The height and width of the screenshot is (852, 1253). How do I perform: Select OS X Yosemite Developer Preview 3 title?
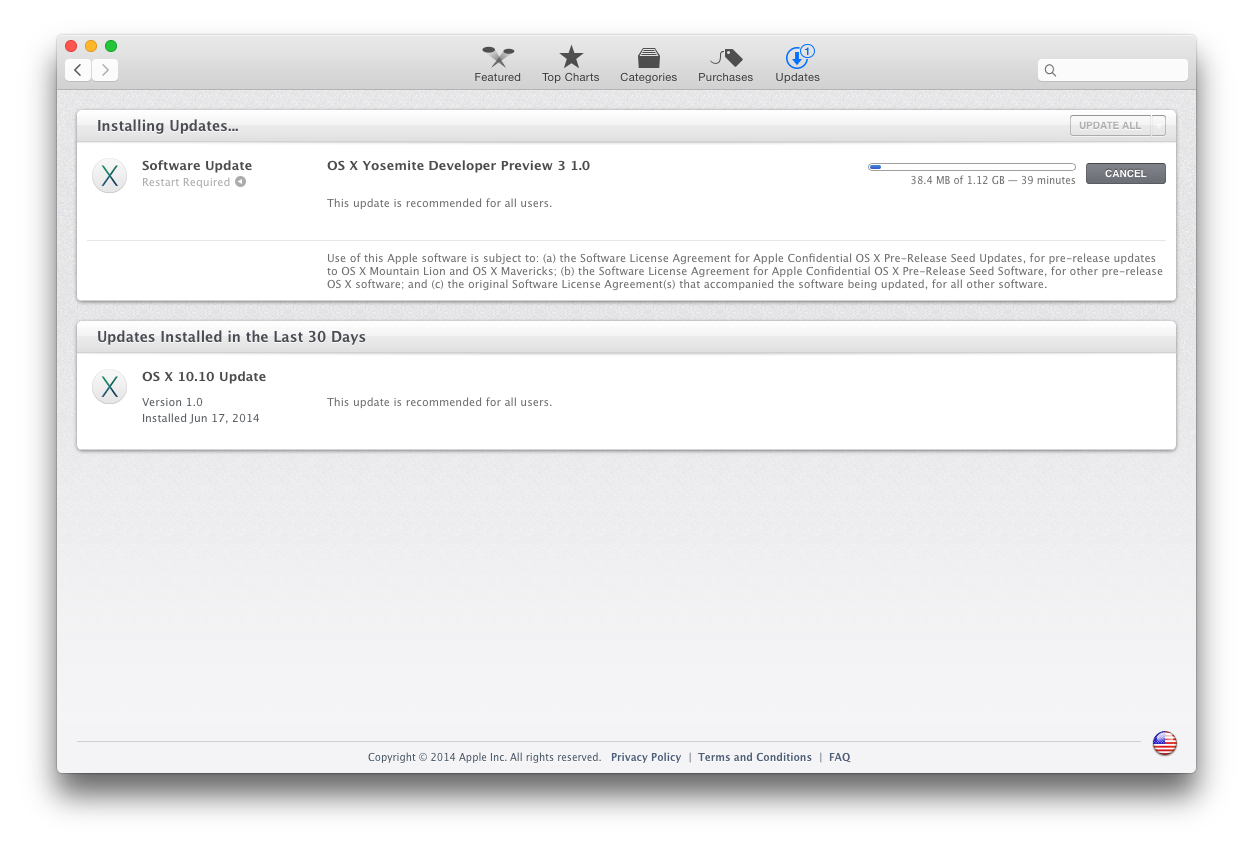pyautogui.click(x=458, y=166)
